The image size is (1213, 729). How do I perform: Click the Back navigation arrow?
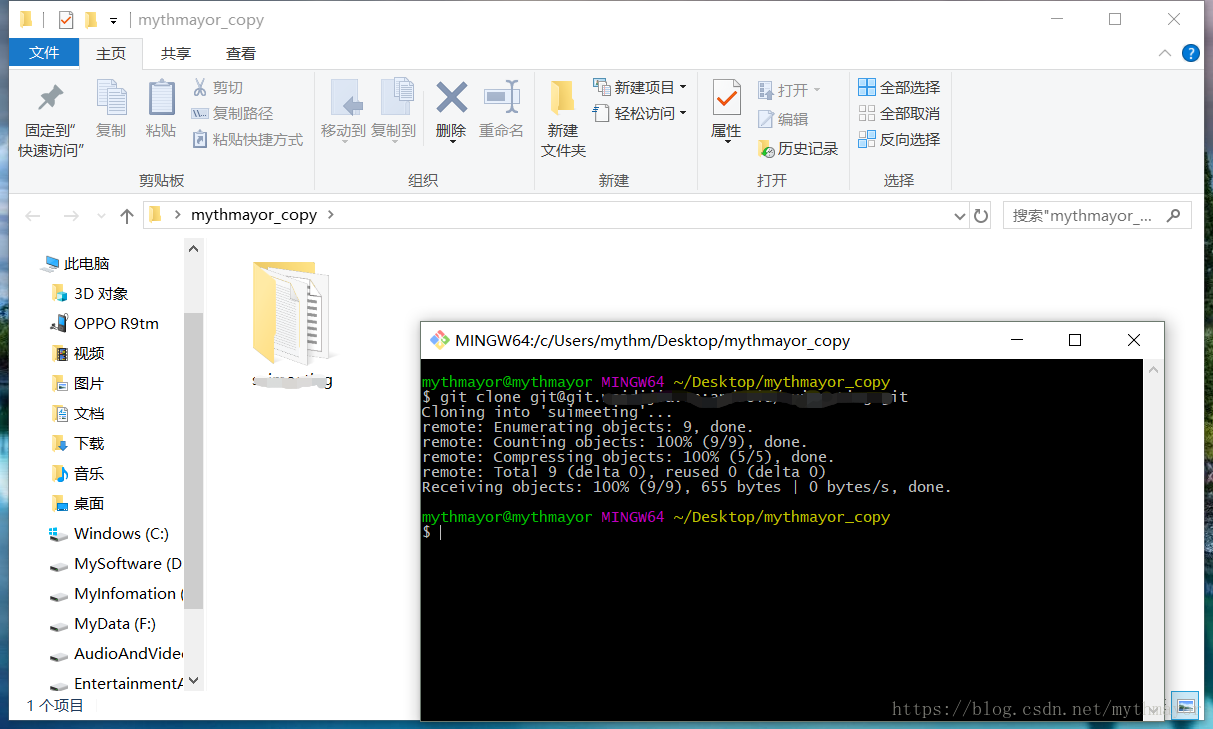pos(33,215)
